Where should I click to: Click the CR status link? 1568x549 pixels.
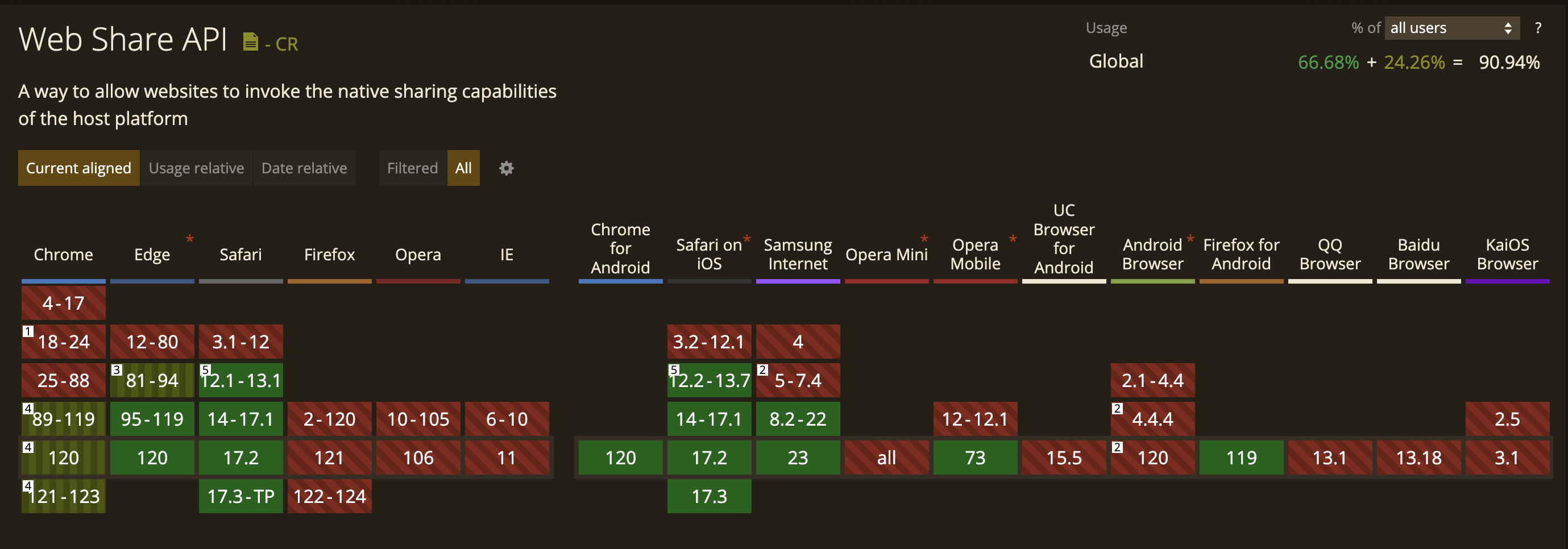coord(281,44)
